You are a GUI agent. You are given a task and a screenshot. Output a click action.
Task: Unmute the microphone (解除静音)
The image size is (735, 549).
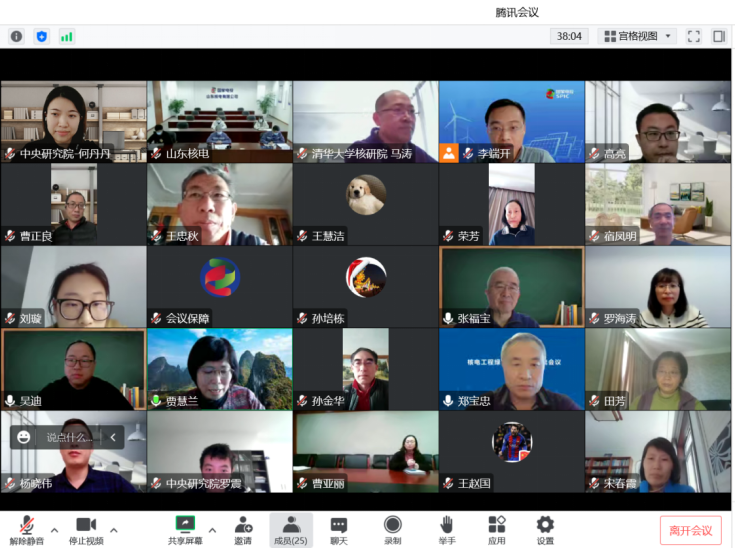pos(27,529)
